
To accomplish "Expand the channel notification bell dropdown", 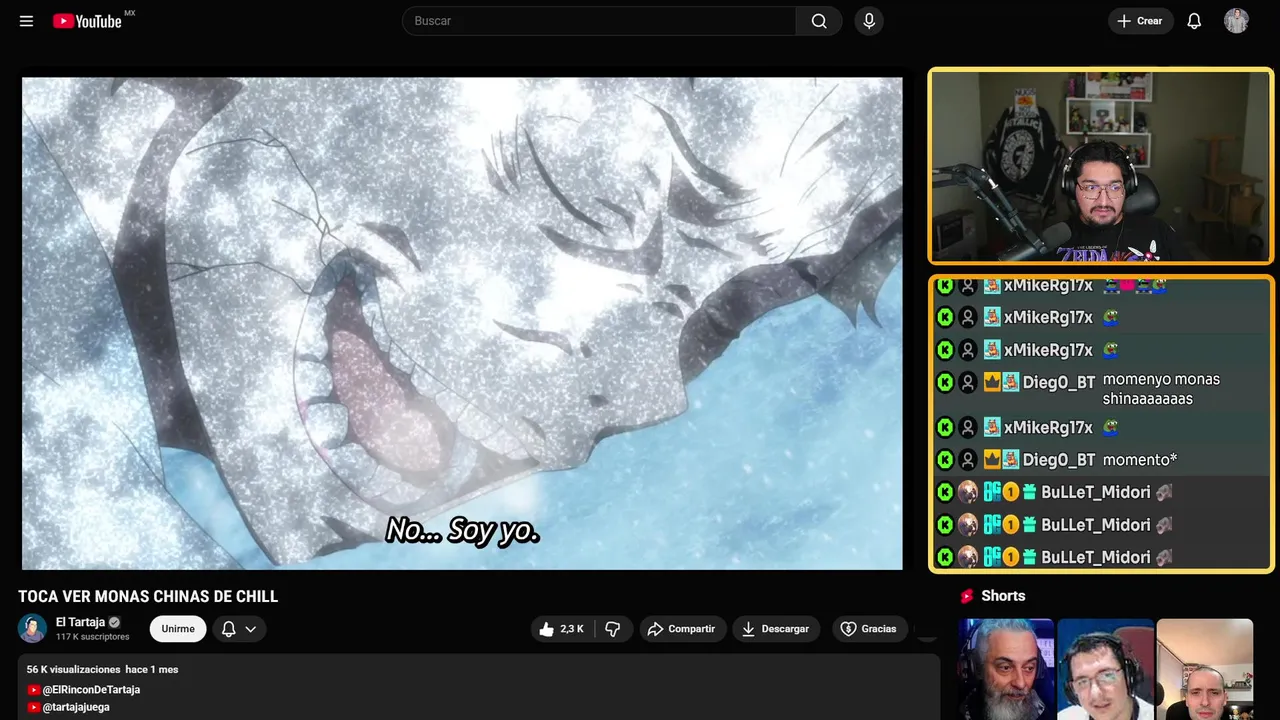I will 239,629.
